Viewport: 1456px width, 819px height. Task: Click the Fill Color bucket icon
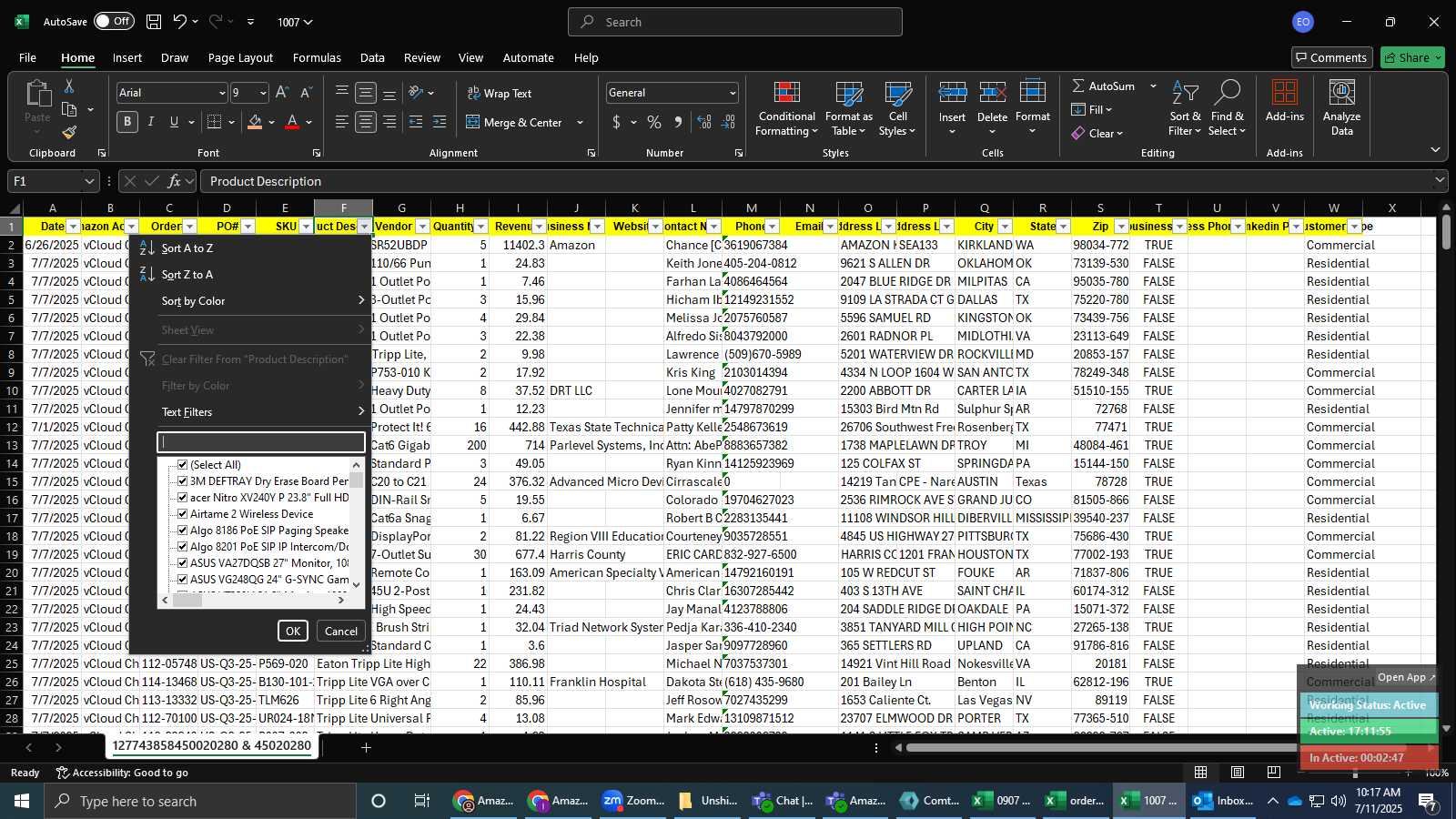(255, 122)
